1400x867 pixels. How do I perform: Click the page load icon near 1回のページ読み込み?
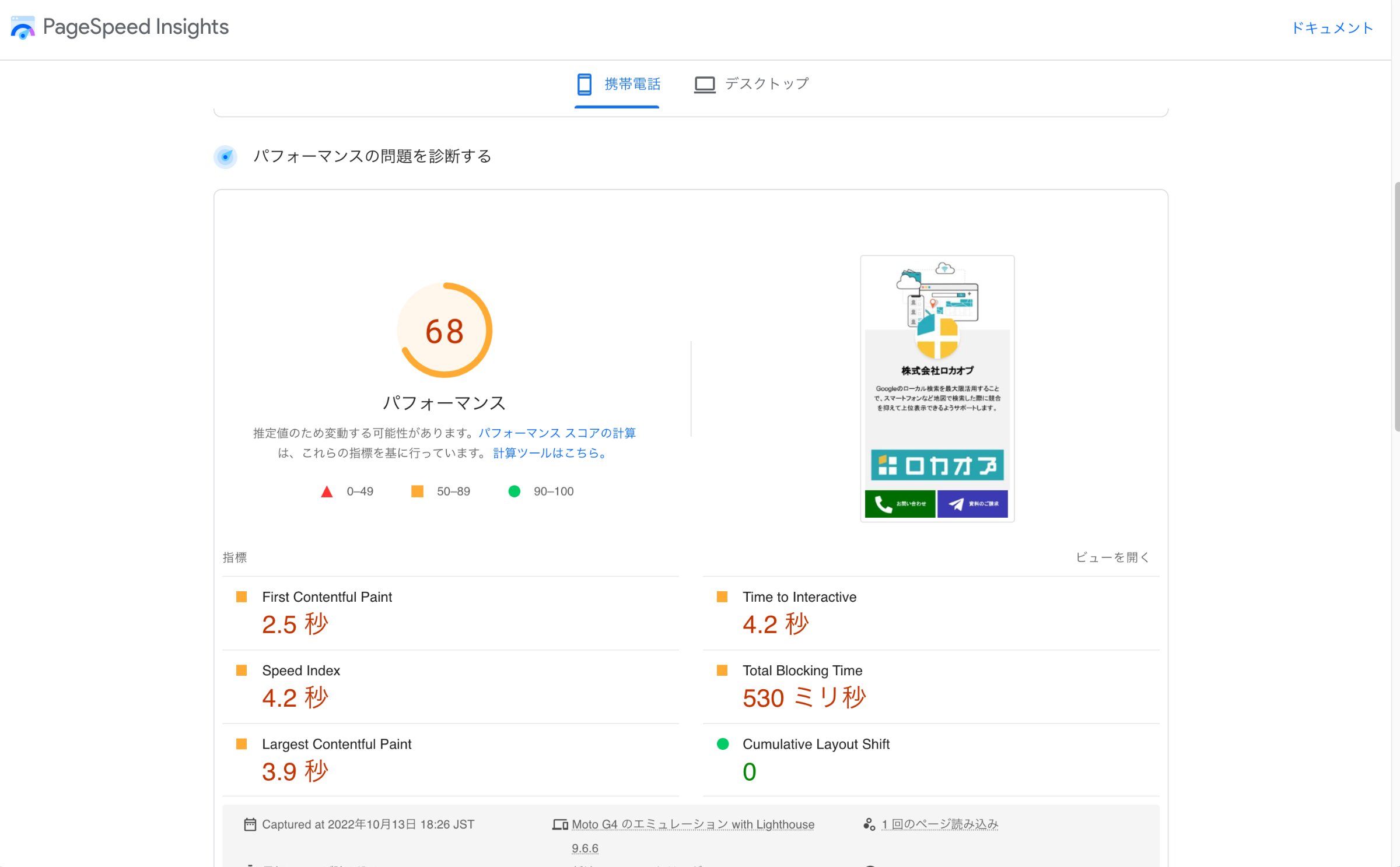point(869,824)
